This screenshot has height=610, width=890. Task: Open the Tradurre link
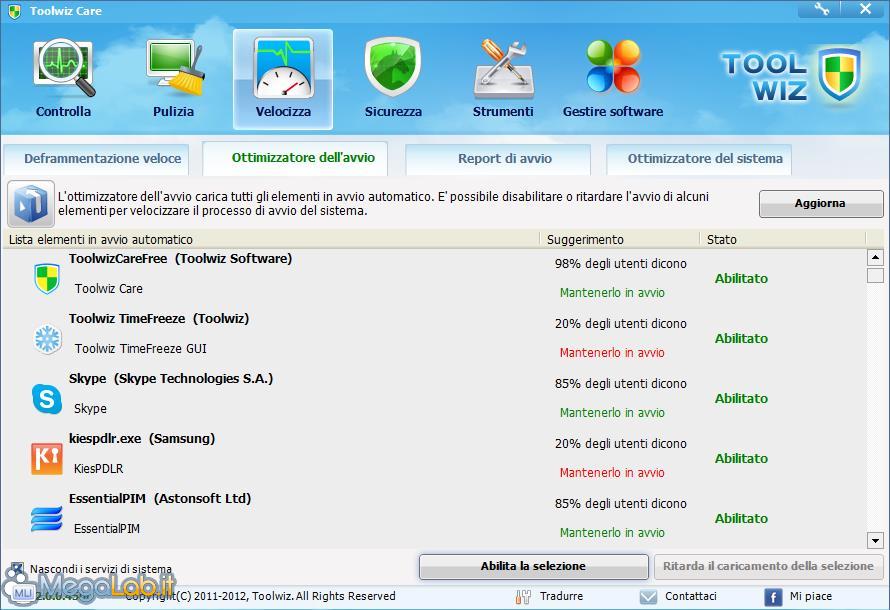pyautogui.click(x=561, y=596)
